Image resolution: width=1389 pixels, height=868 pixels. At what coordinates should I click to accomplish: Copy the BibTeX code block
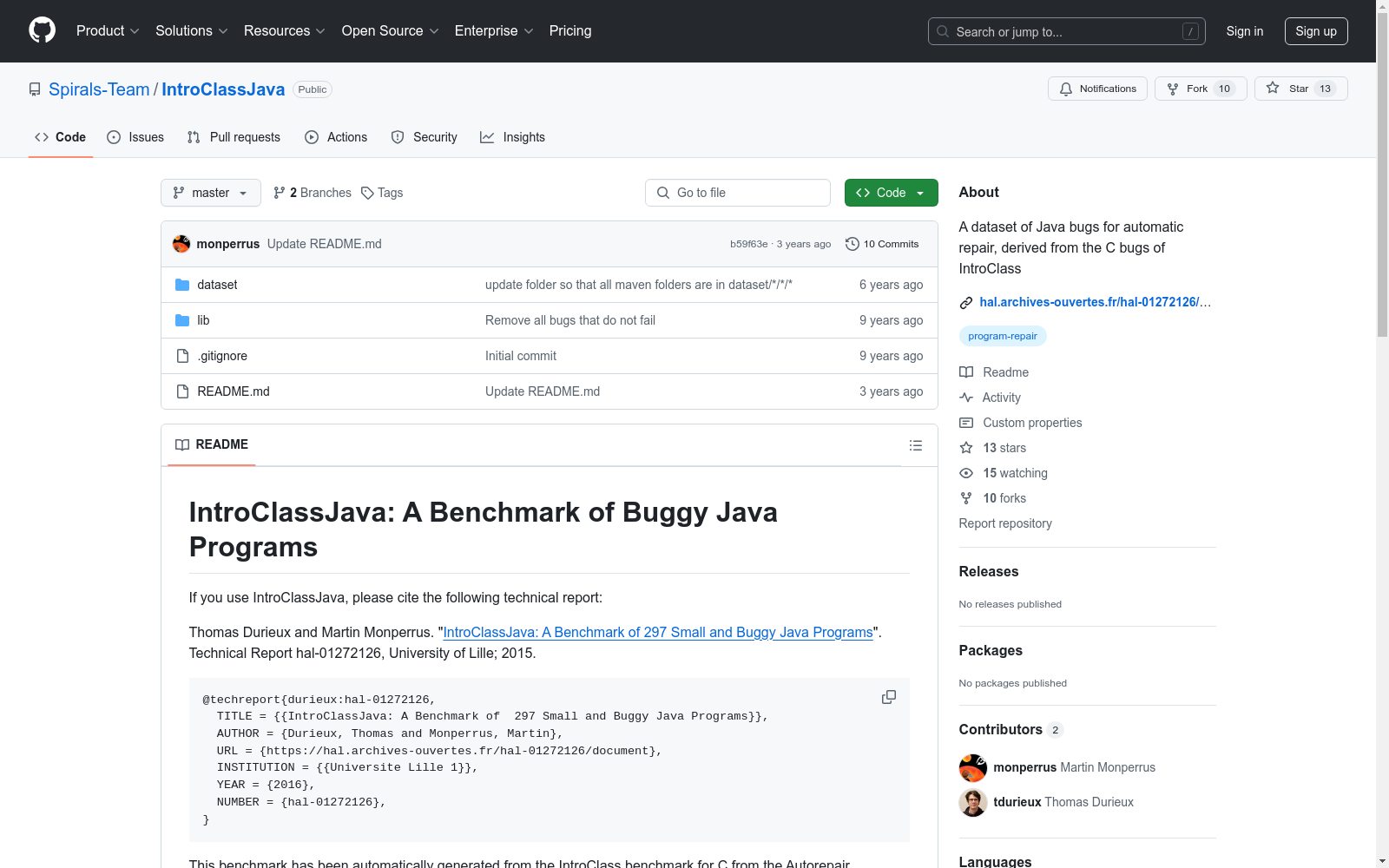pos(889,697)
